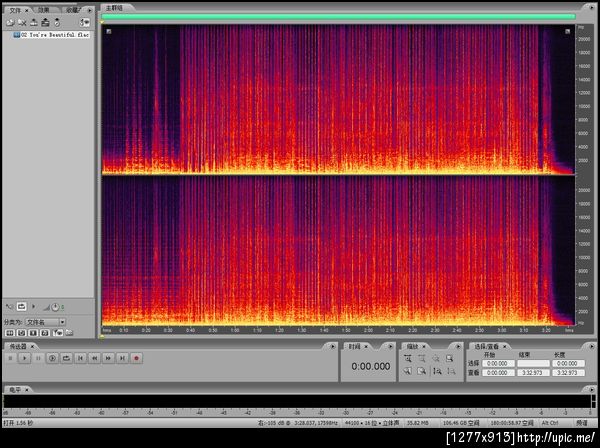Select the 主群组 (Main) panel tab
The height and width of the screenshot is (448, 600).
[x=114, y=8]
